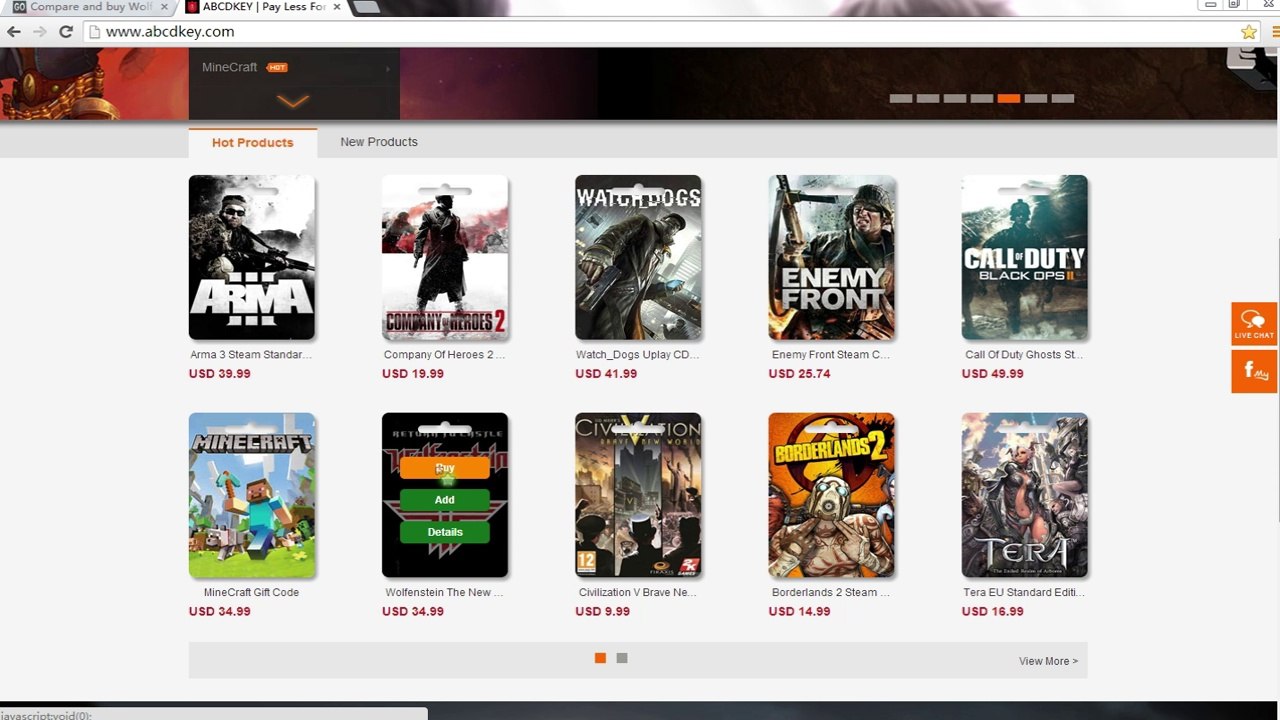Image resolution: width=1280 pixels, height=720 pixels.
Task: Open the Call of Duty Black Ops II cover
Action: coord(1025,258)
